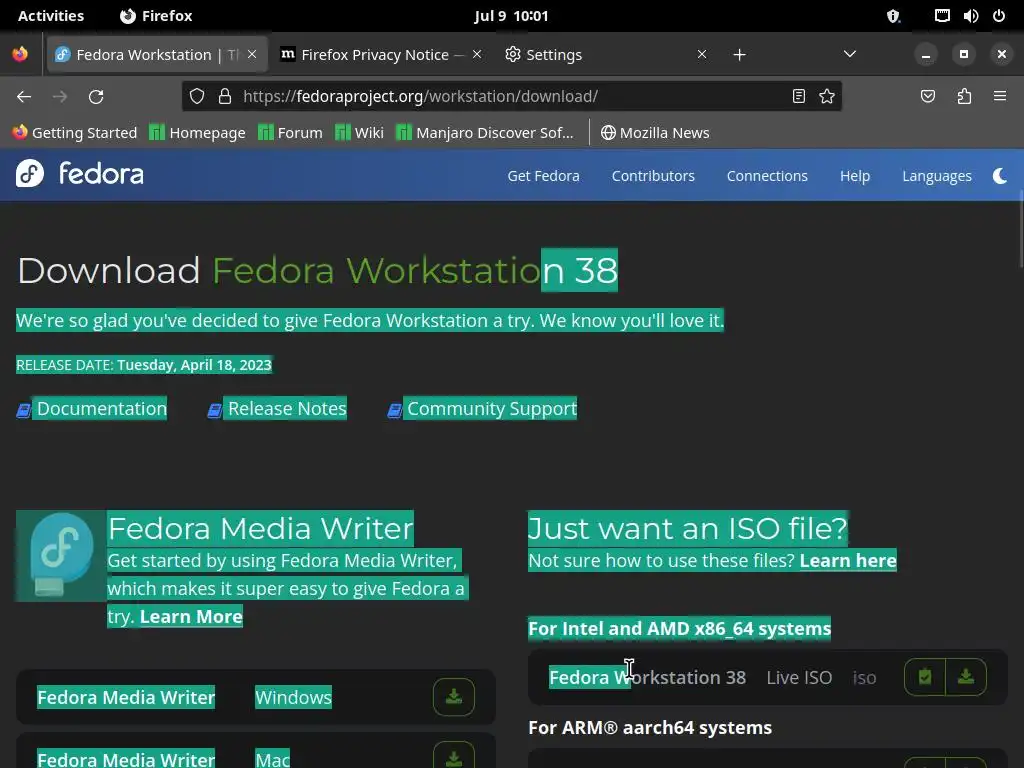Viewport: 1024px width, 768px height.
Task: Open the system volume indicator
Action: tap(971, 16)
